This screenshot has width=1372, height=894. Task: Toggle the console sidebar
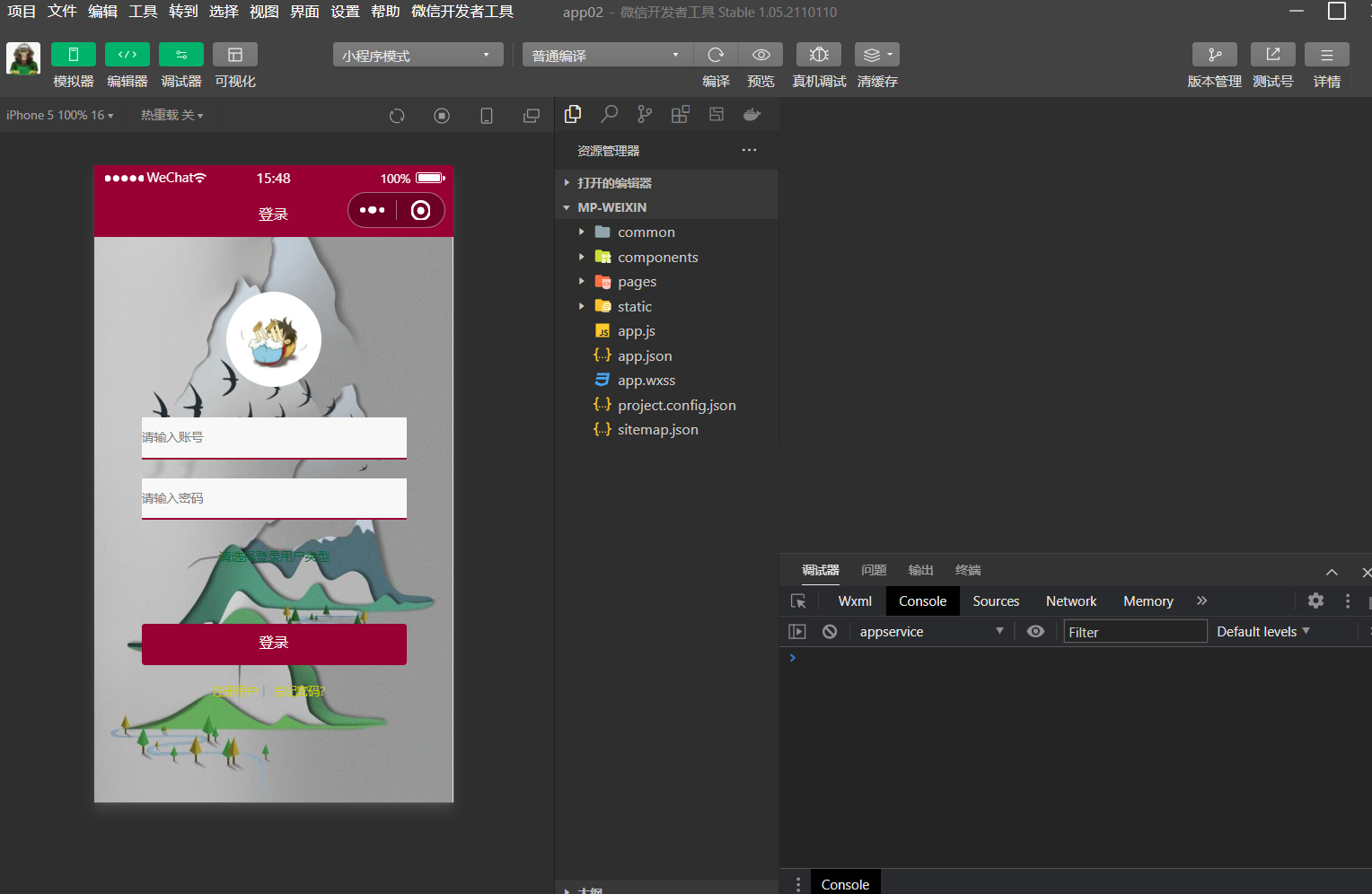tap(797, 632)
